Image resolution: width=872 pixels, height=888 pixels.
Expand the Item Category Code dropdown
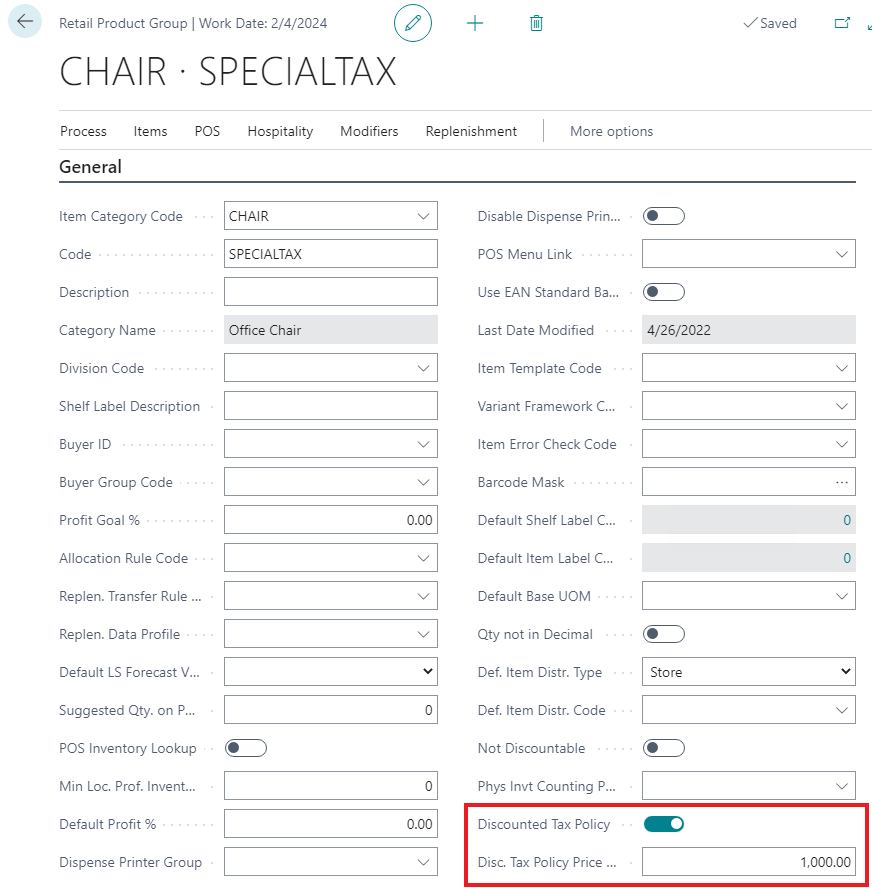click(x=423, y=216)
